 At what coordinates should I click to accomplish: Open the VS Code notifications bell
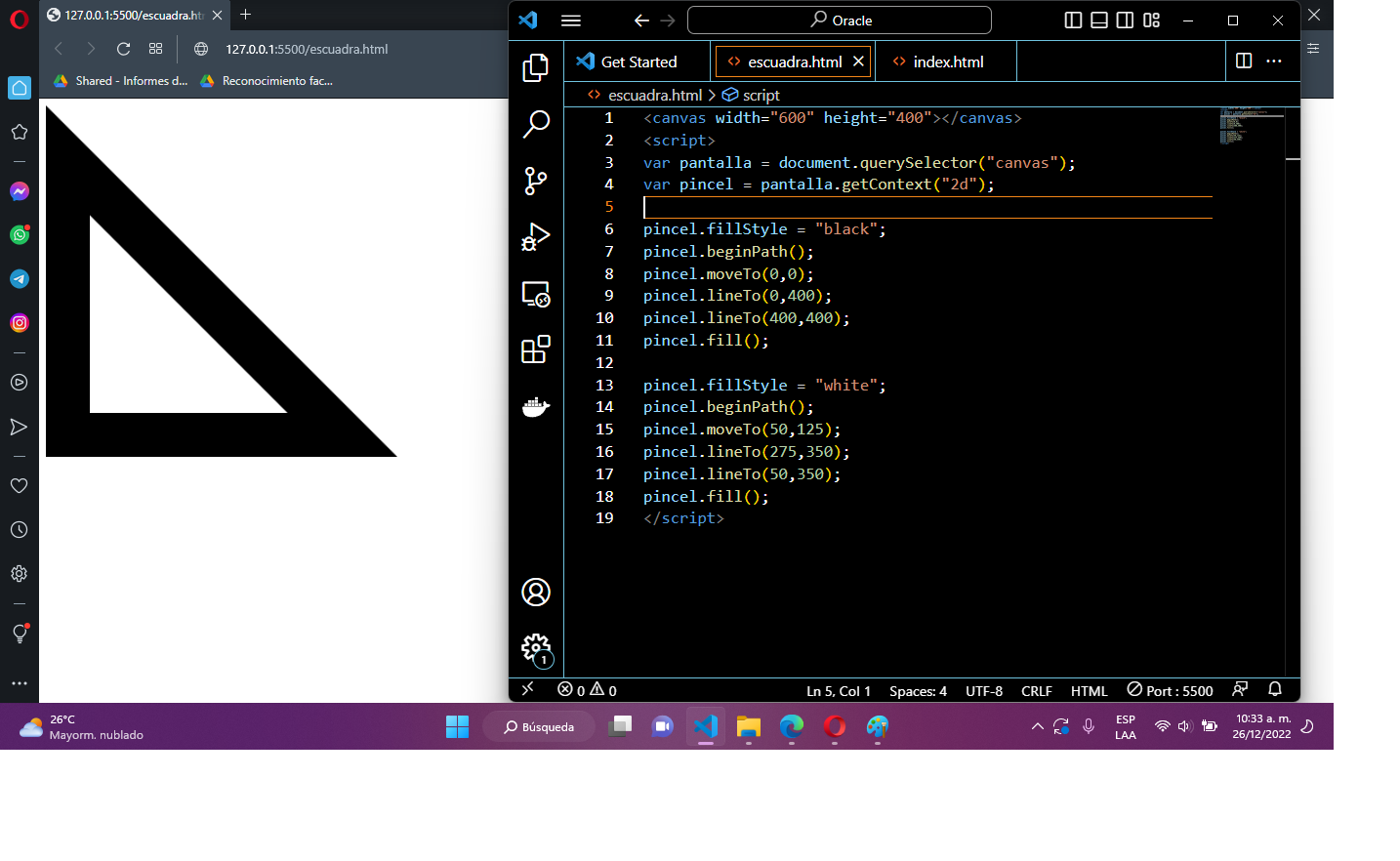pyautogui.click(x=1275, y=689)
